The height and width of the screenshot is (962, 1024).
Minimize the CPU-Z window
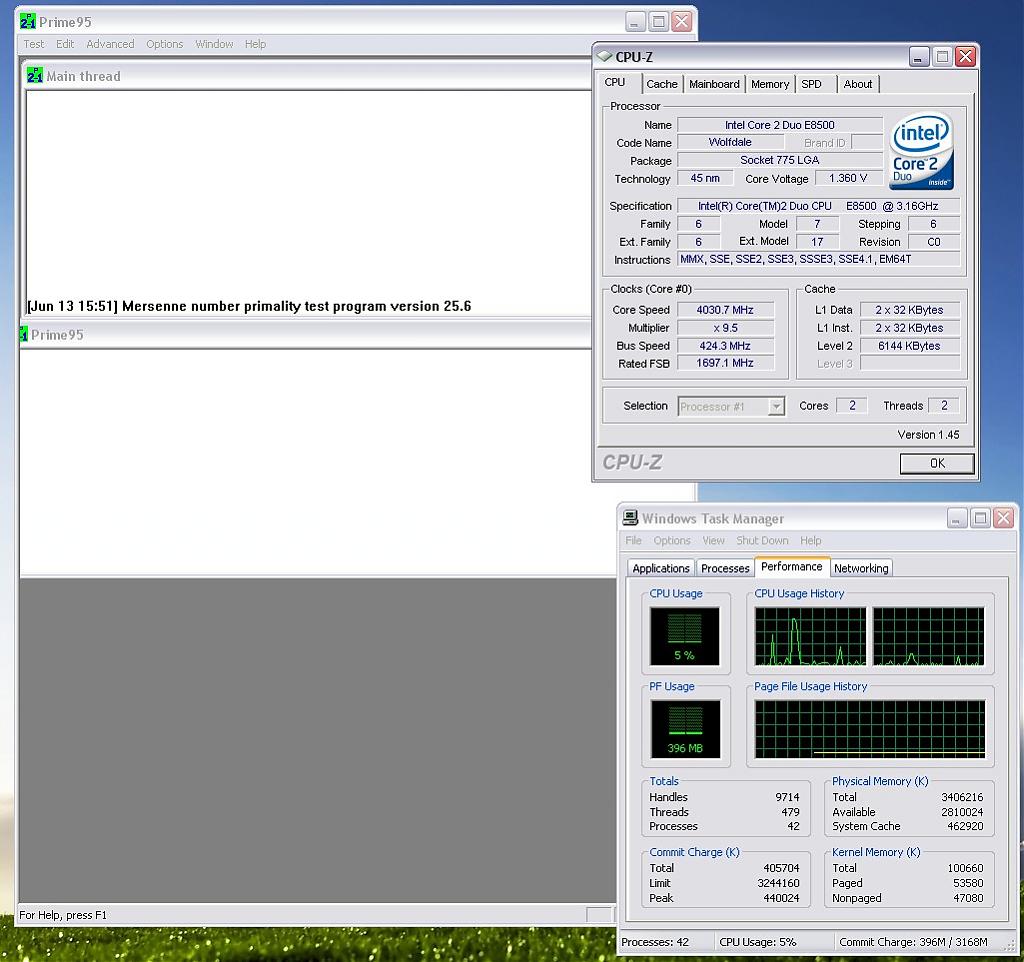(x=919, y=57)
